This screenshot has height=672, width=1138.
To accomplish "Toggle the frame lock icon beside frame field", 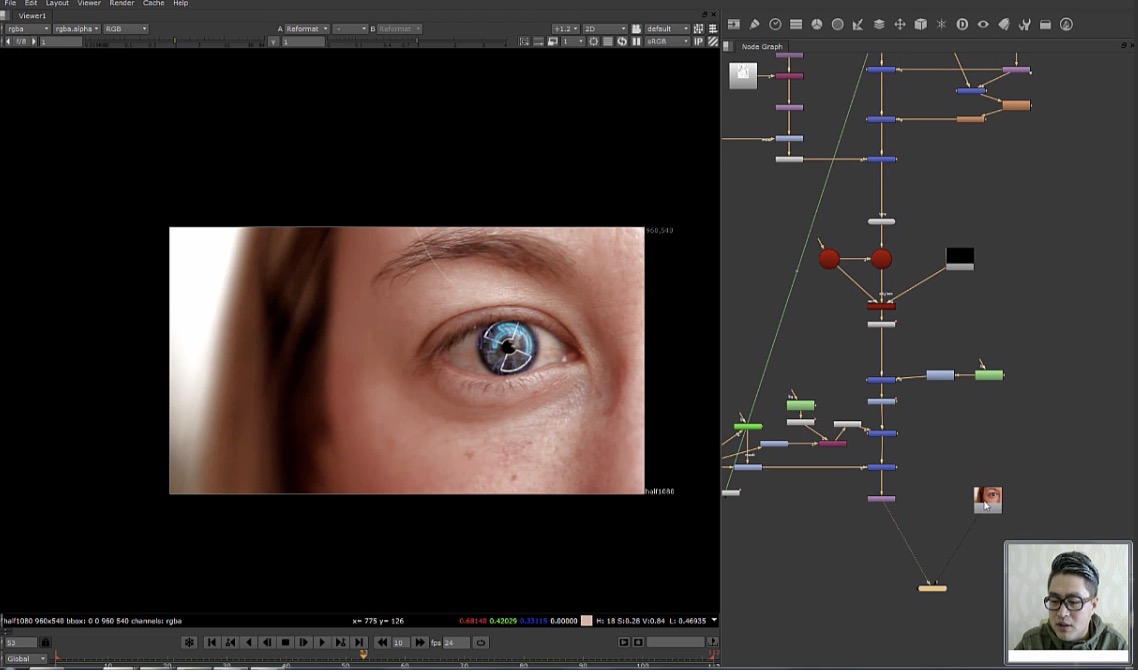I will 45,642.
